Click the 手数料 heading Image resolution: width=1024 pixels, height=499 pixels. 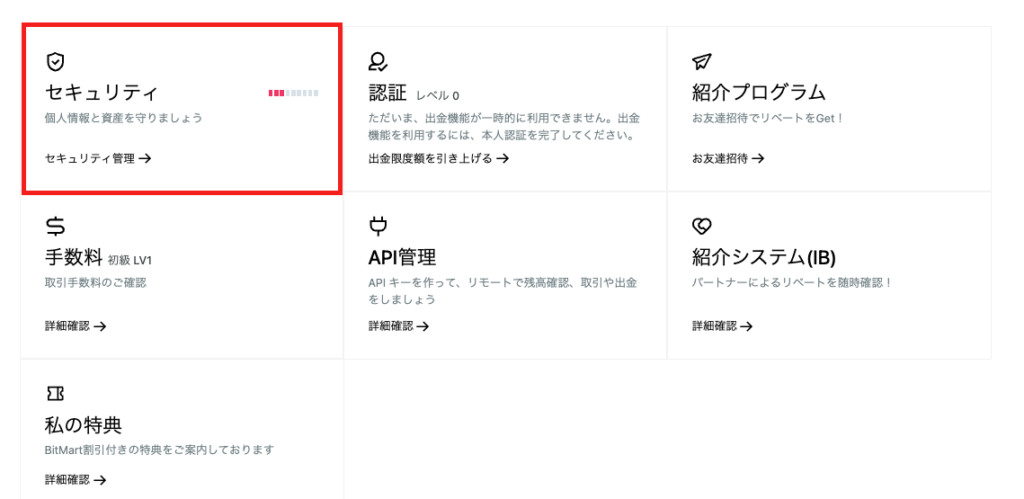click(x=73, y=257)
